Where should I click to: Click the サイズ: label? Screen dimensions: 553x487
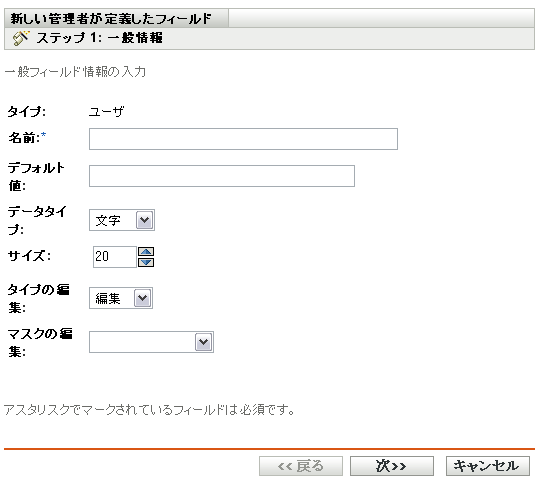coord(29,256)
